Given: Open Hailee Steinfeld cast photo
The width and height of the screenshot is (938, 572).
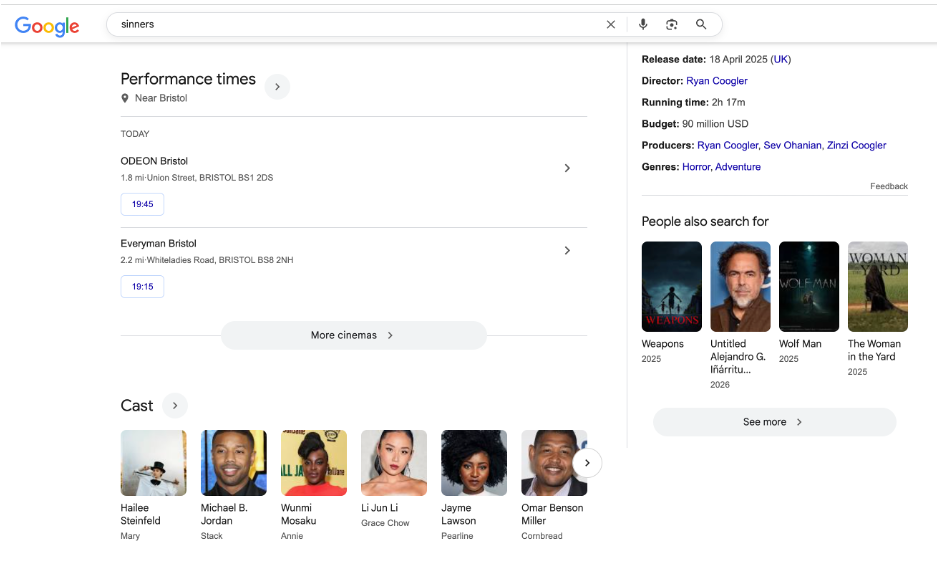Looking at the screenshot, I should (153, 463).
